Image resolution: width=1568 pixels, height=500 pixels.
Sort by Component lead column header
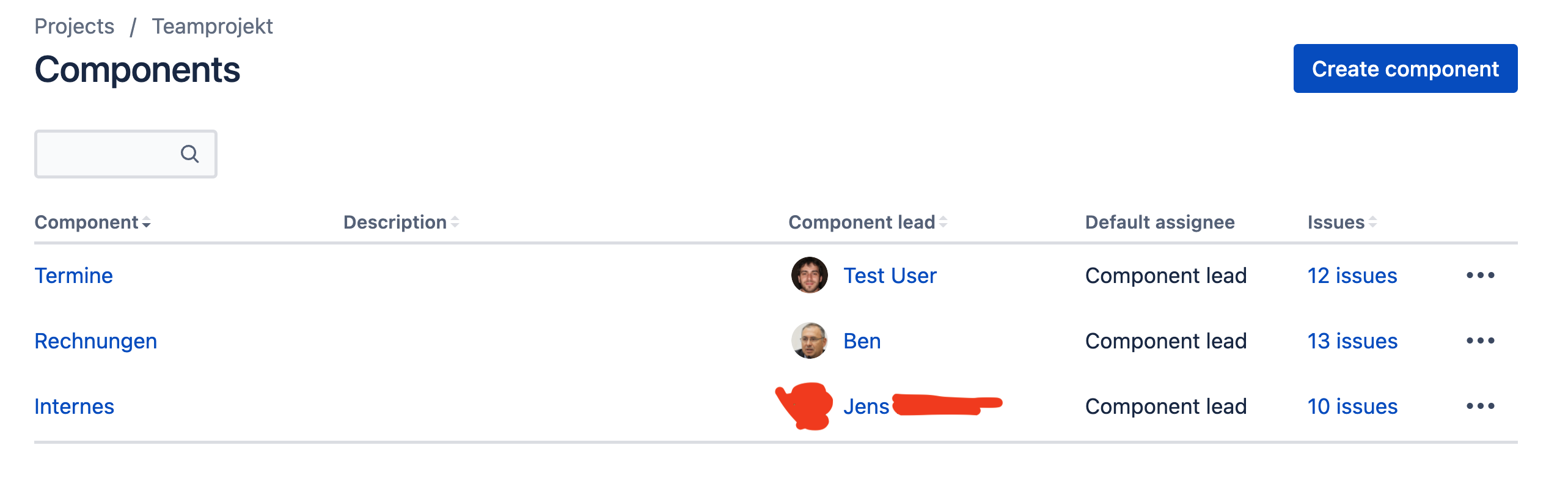(868, 222)
